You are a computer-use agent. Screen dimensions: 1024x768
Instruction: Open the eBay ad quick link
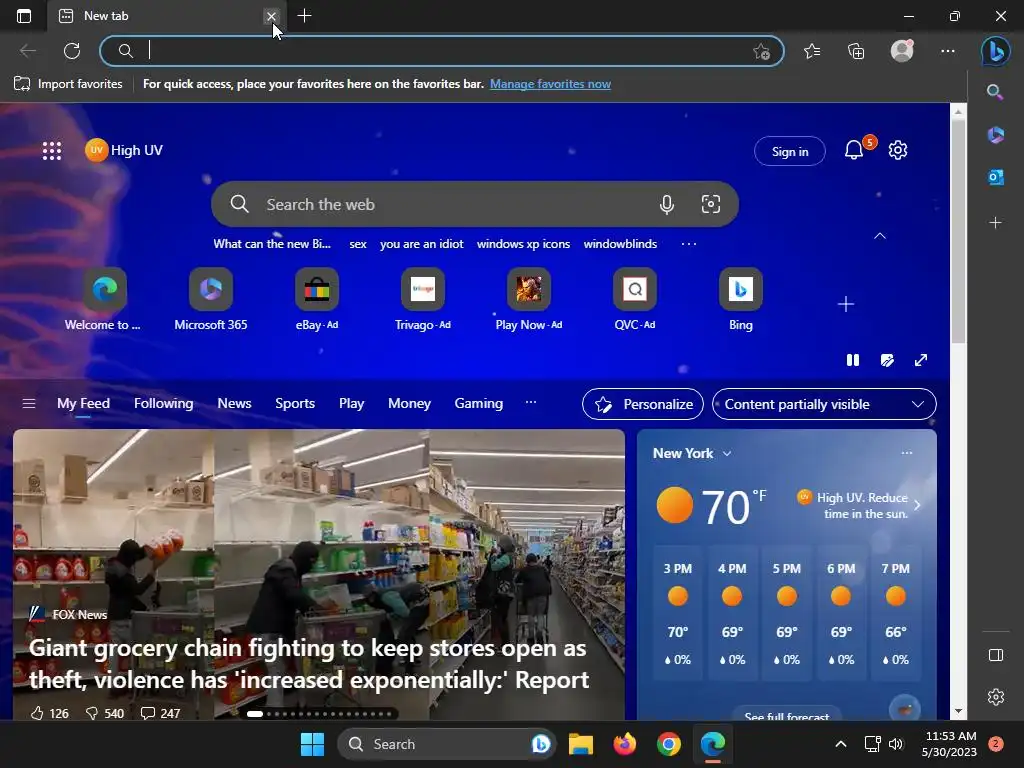[317, 300]
